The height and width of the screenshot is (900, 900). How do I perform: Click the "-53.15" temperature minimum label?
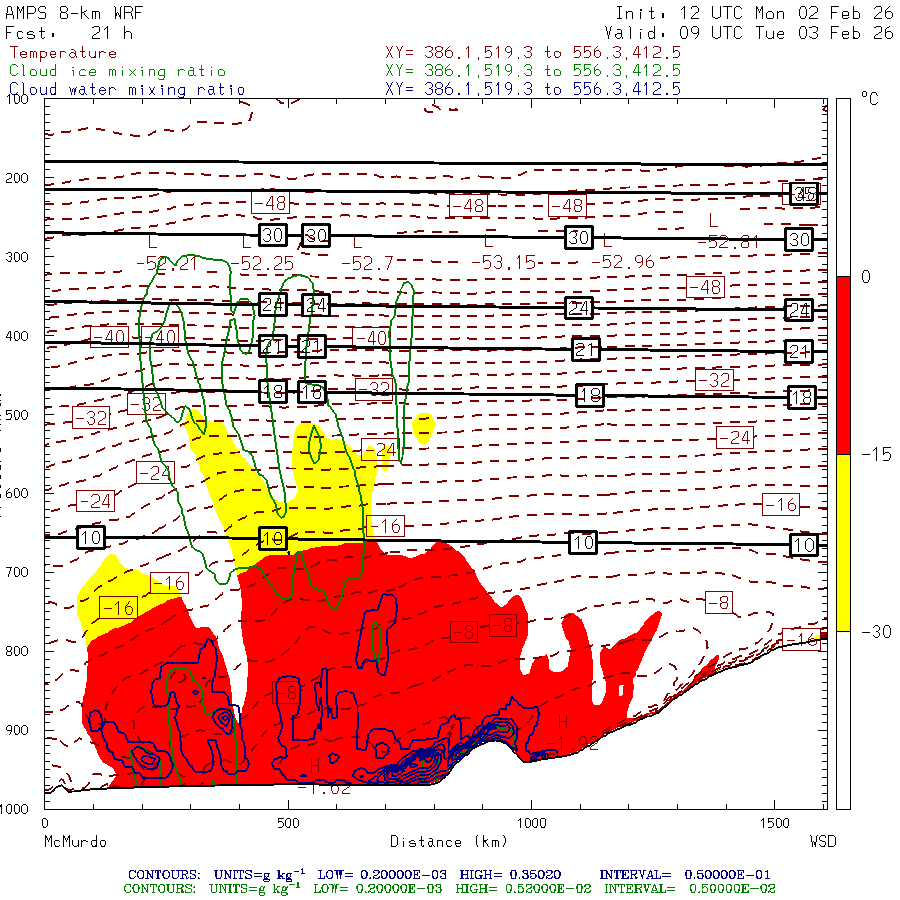pos(503,263)
